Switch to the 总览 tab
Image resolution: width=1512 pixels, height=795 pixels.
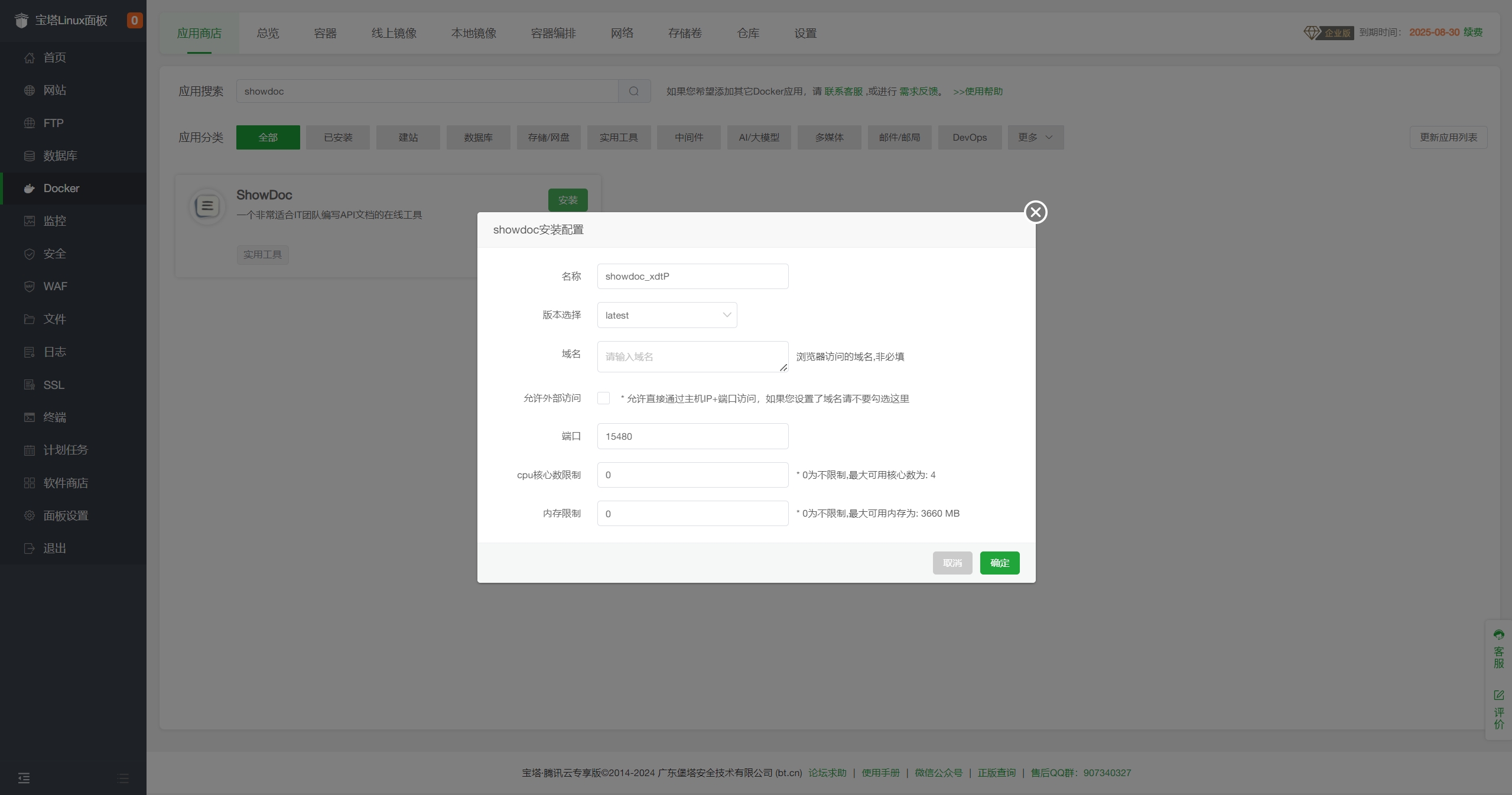[x=268, y=33]
